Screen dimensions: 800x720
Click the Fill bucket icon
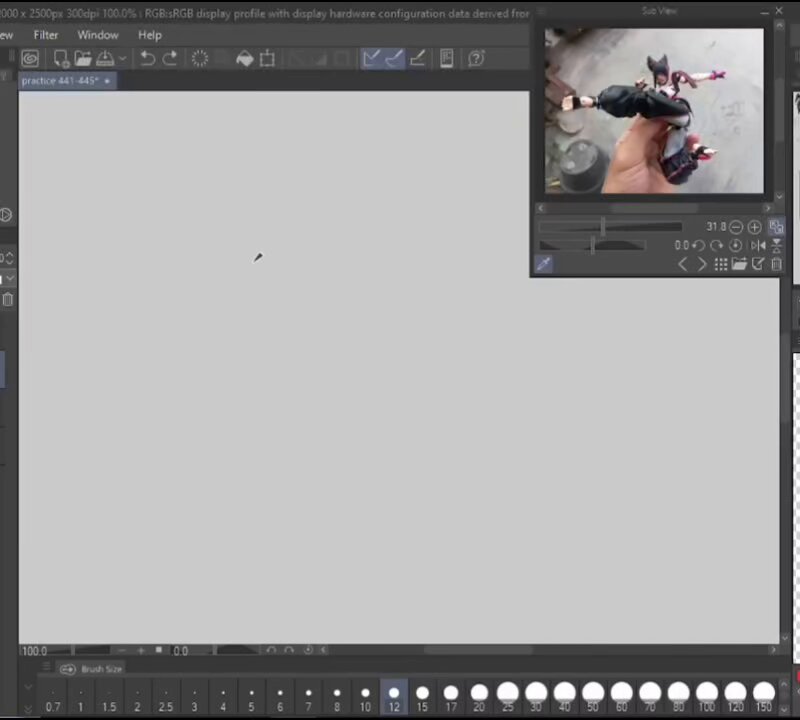point(245,58)
